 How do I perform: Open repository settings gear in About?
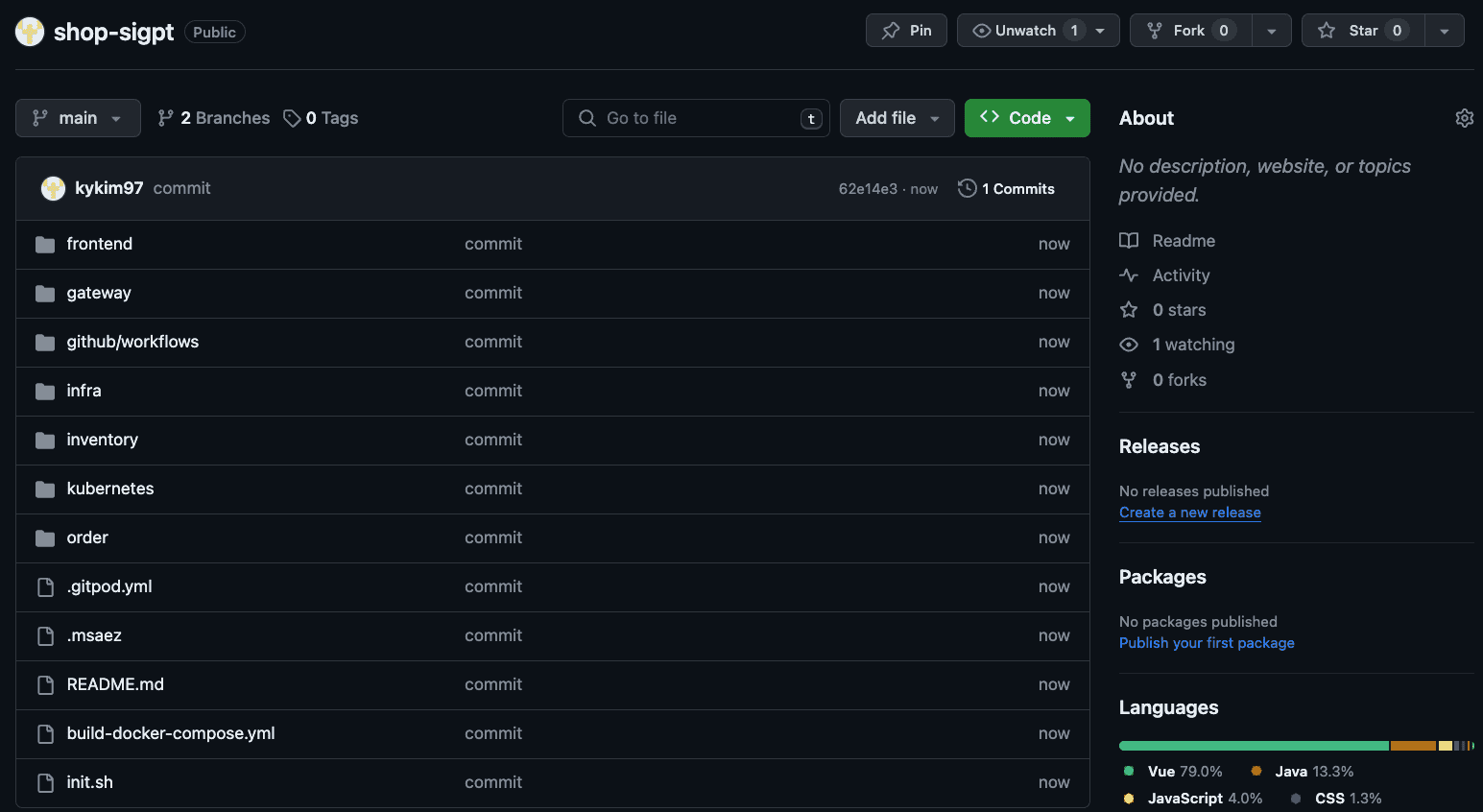point(1465,118)
